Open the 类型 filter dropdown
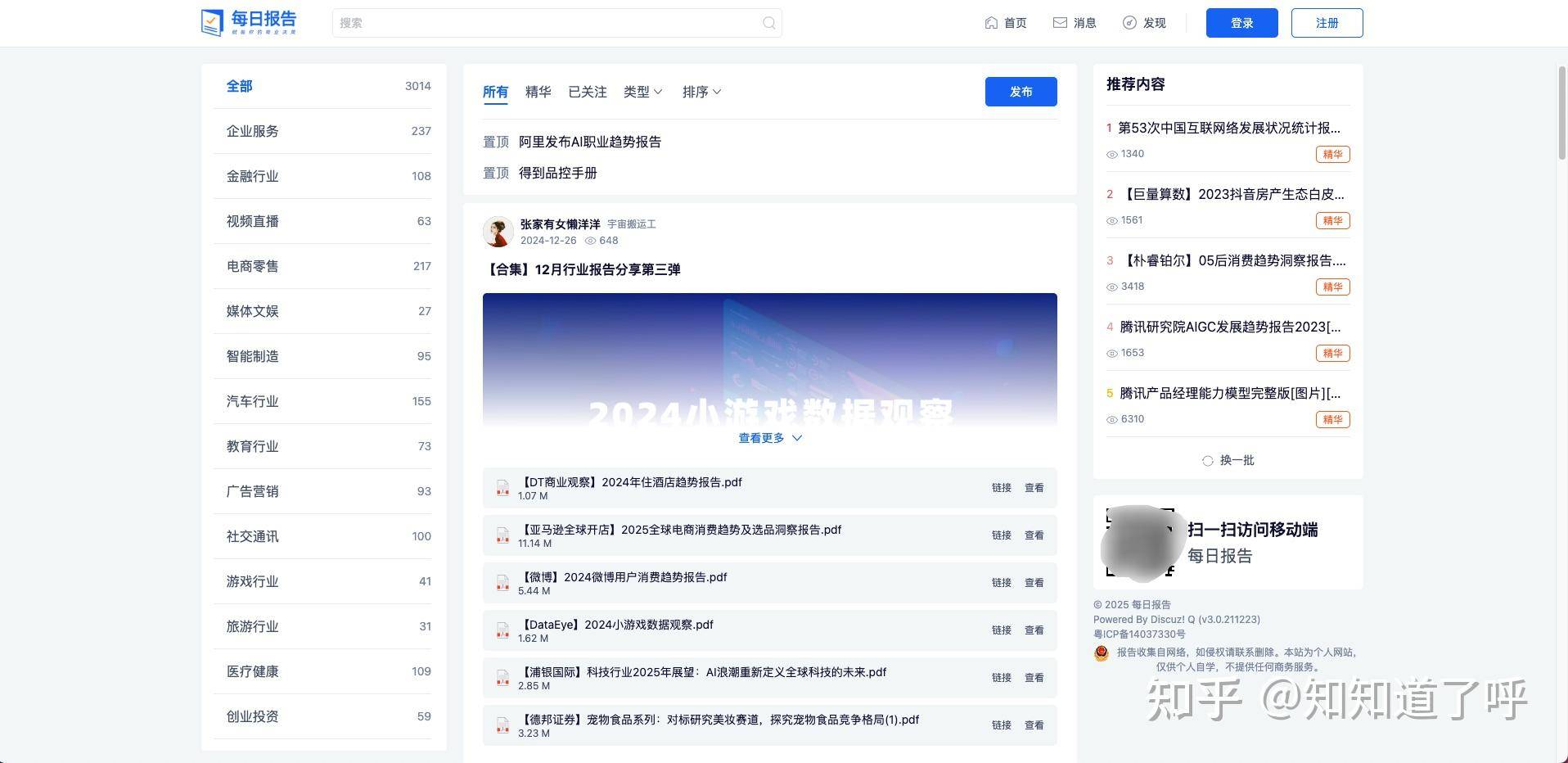The height and width of the screenshot is (763, 1568). [x=642, y=92]
